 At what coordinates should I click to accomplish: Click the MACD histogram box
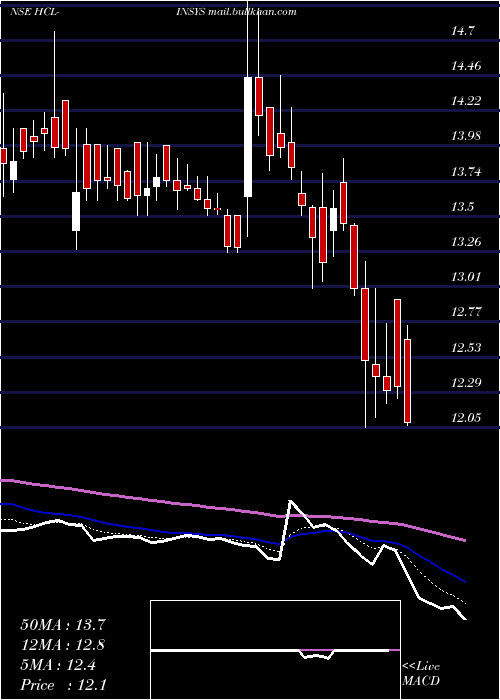[x=275, y=650]
